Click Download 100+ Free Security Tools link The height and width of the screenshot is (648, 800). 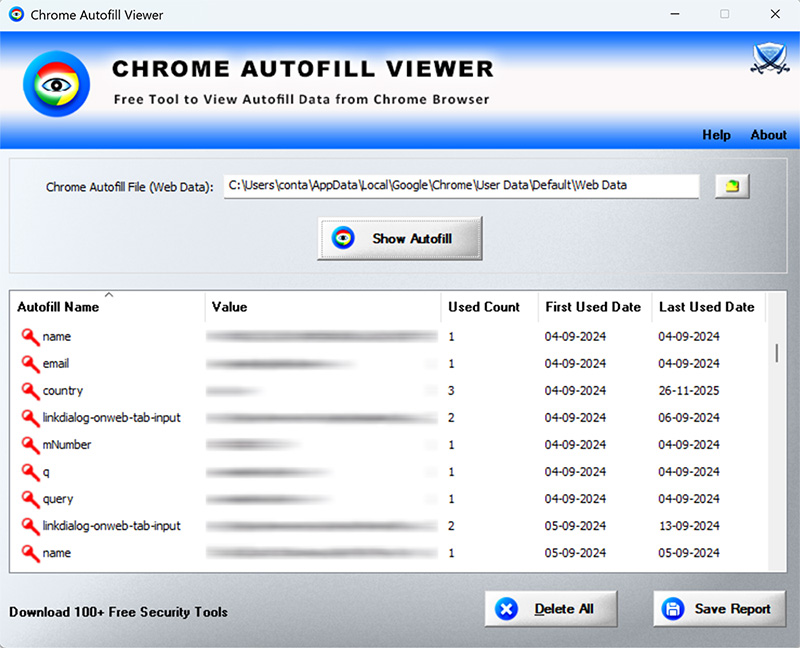tap(118, 612)
